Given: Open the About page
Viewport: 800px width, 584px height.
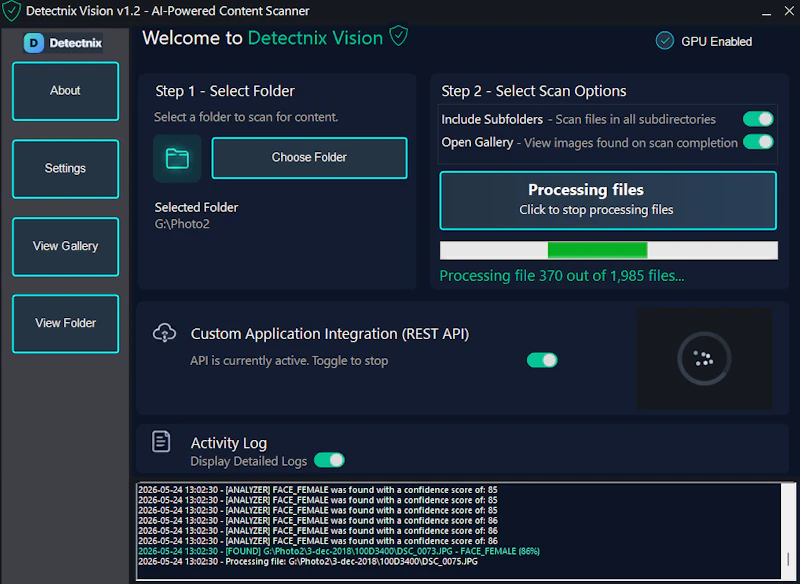Looking at the screenshot, I should pyautogui.click(x=65, y=91).
